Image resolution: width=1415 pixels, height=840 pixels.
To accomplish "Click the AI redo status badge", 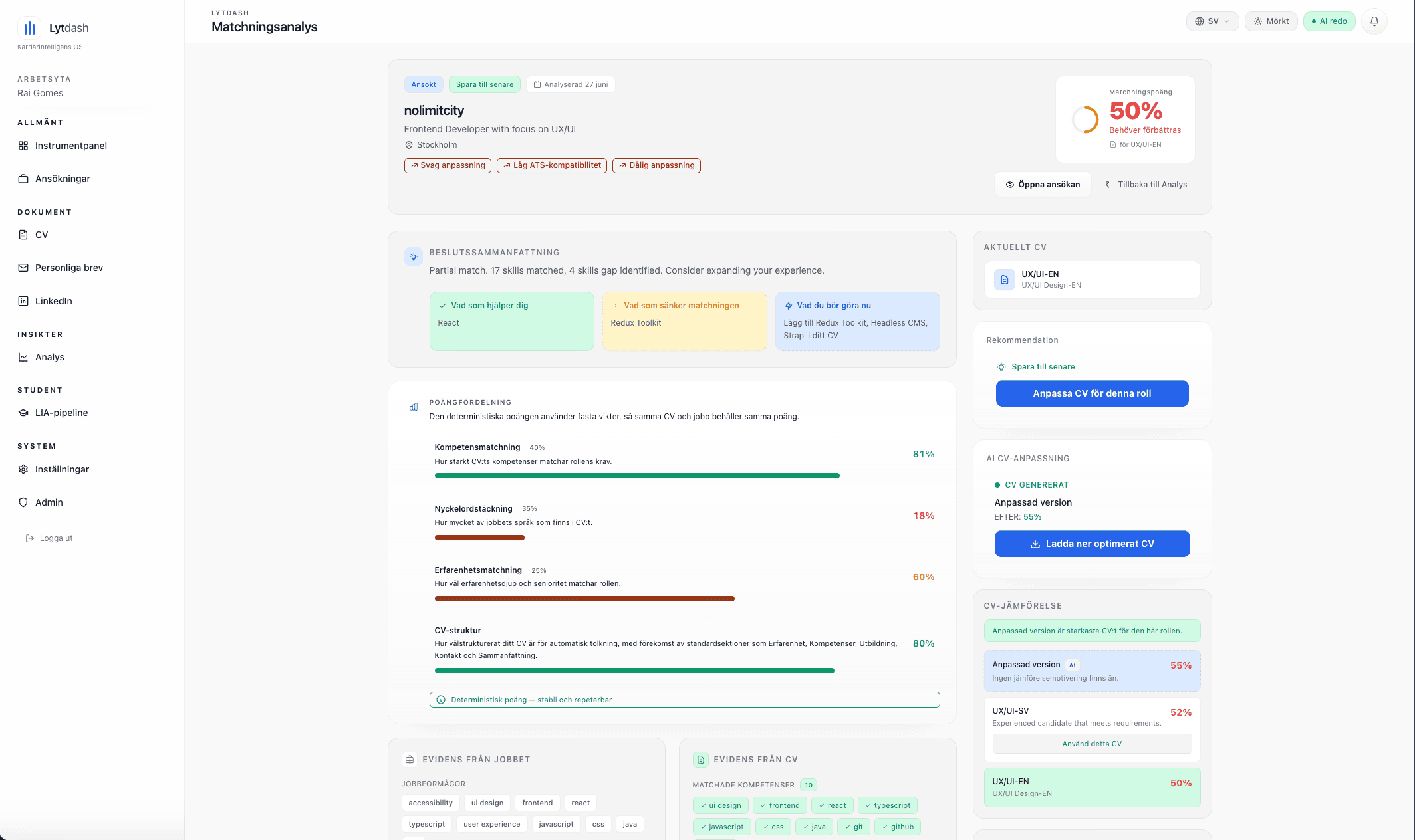I will click(1329, 21).
